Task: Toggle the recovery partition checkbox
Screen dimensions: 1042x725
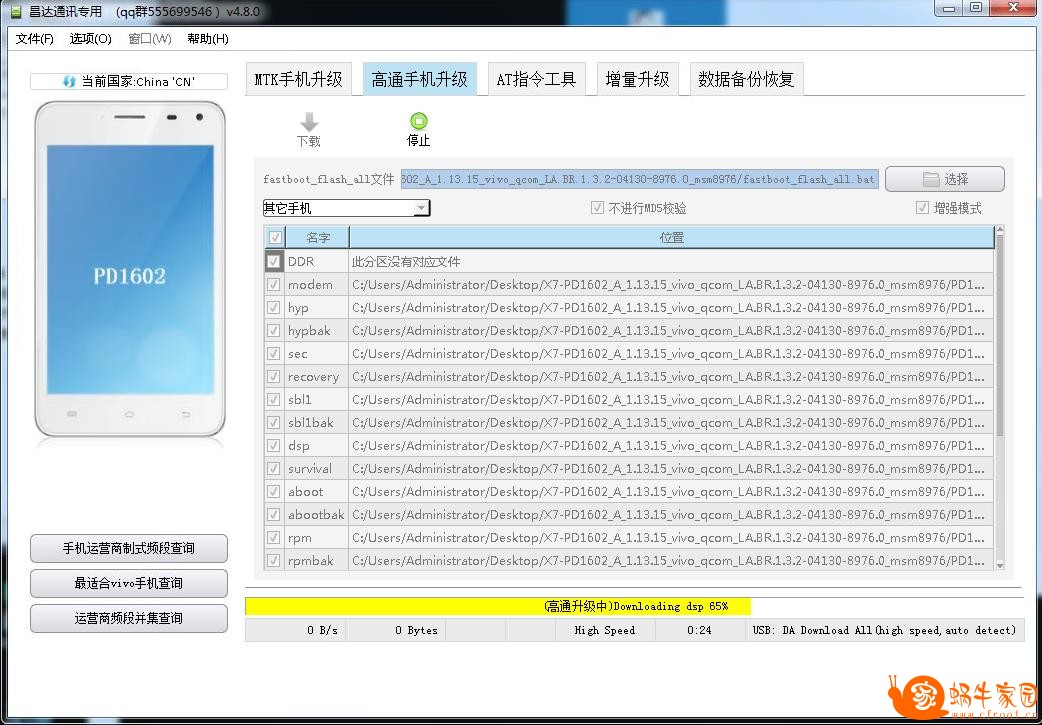Action: (273, 377)
